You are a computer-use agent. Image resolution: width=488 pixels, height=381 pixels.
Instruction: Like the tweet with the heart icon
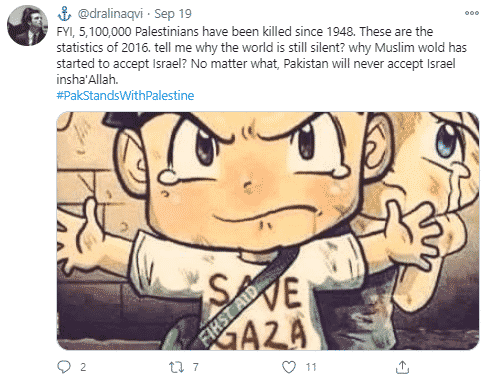click(289, 367)
